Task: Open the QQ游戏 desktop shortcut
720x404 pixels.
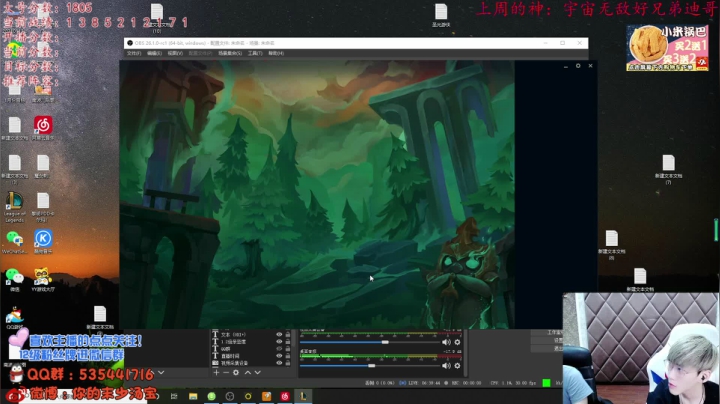Action: point(15,318)
